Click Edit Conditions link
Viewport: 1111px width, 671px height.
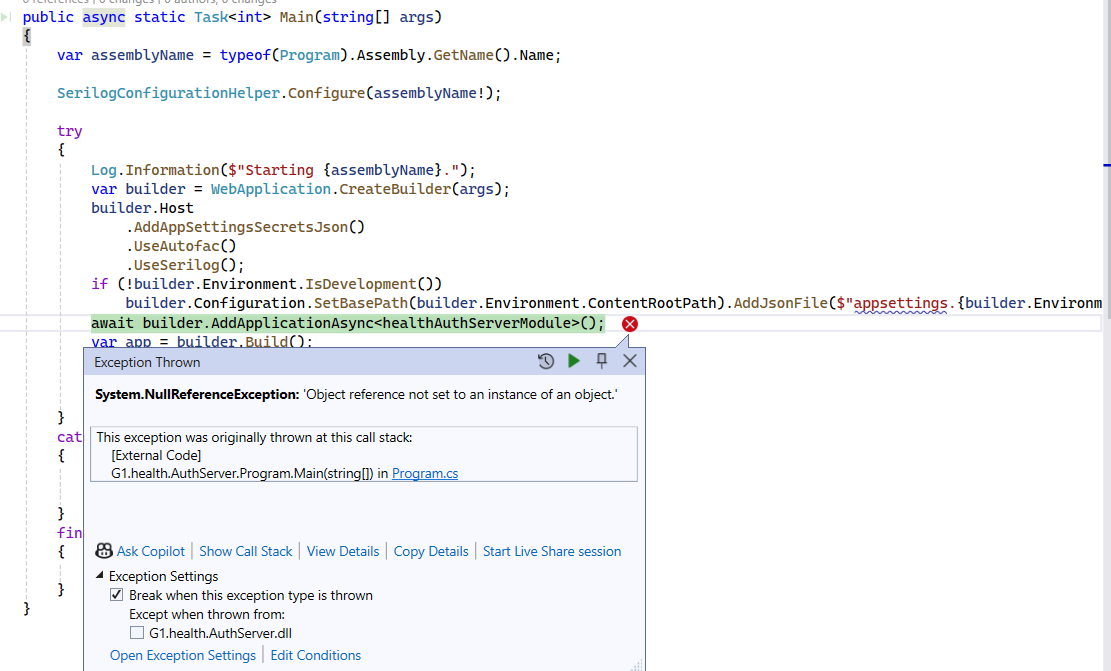click(316, 655)
